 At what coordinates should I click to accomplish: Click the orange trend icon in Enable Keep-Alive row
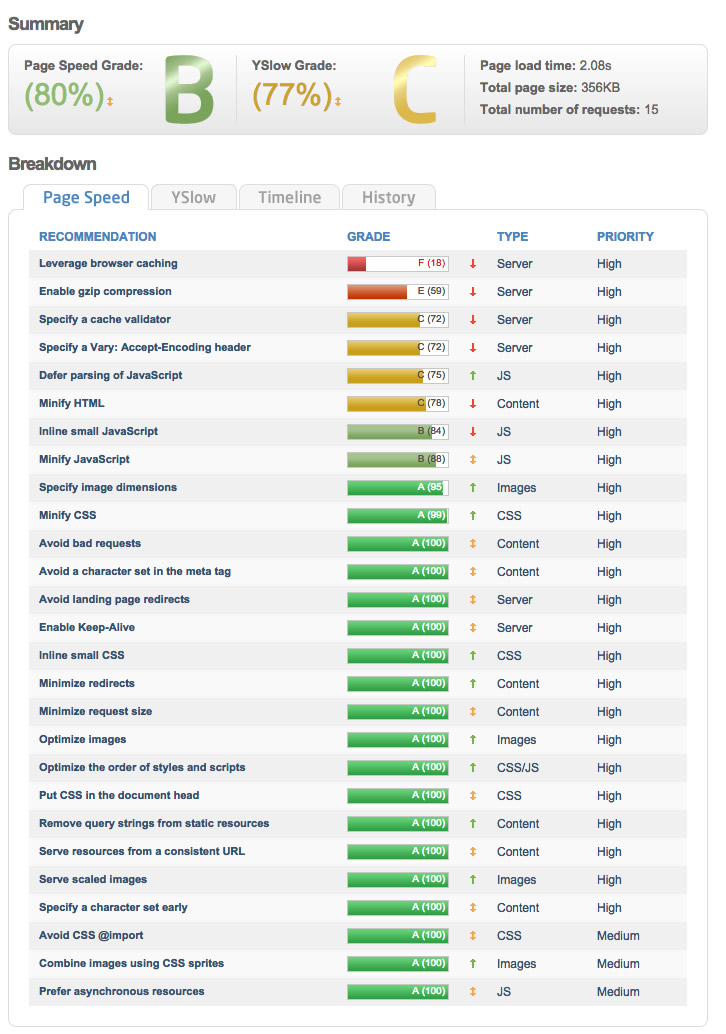(x=473, y=628)
